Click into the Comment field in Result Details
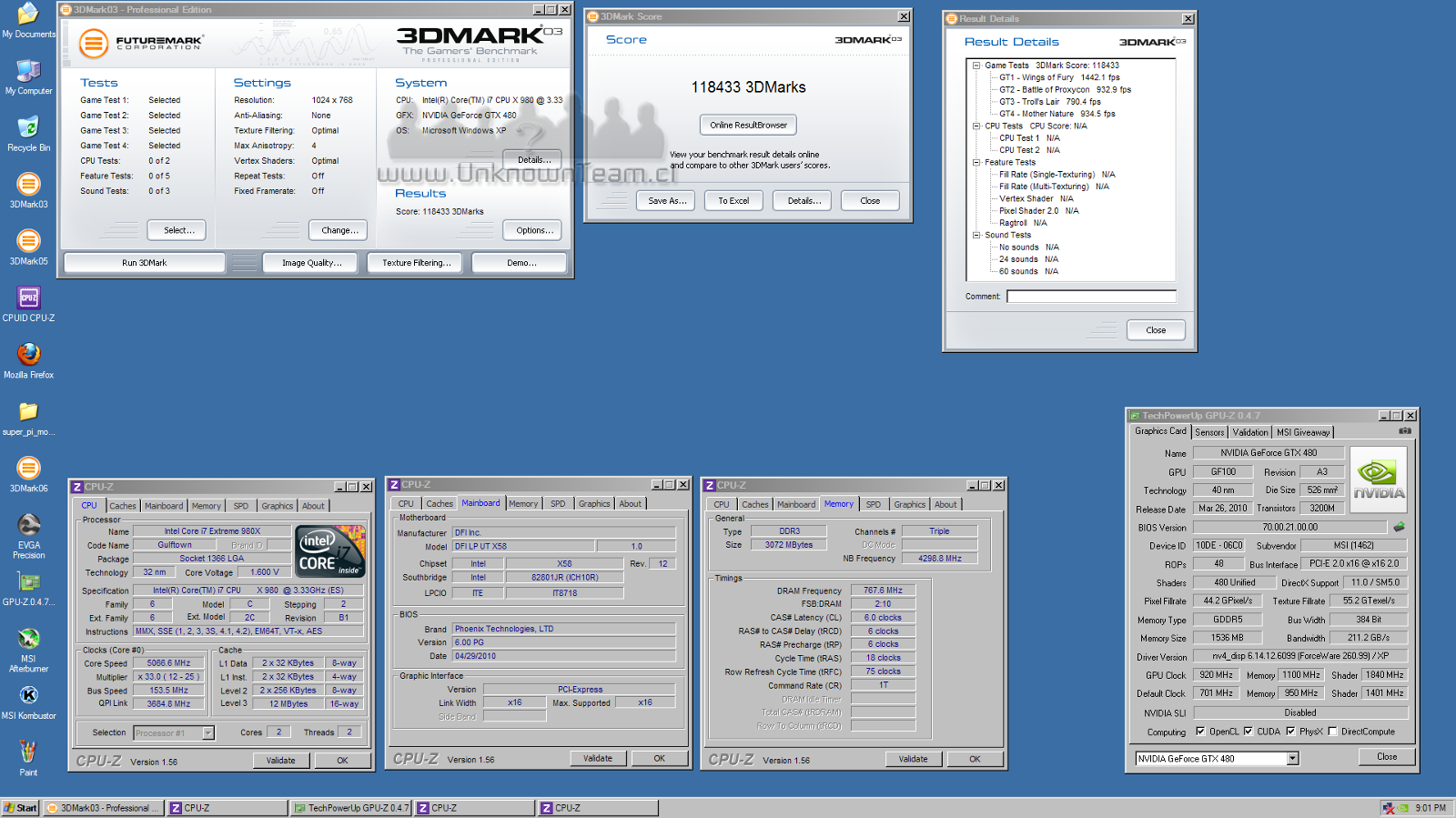This screenshot has height=818, width=1456. tap(1091, 297)
